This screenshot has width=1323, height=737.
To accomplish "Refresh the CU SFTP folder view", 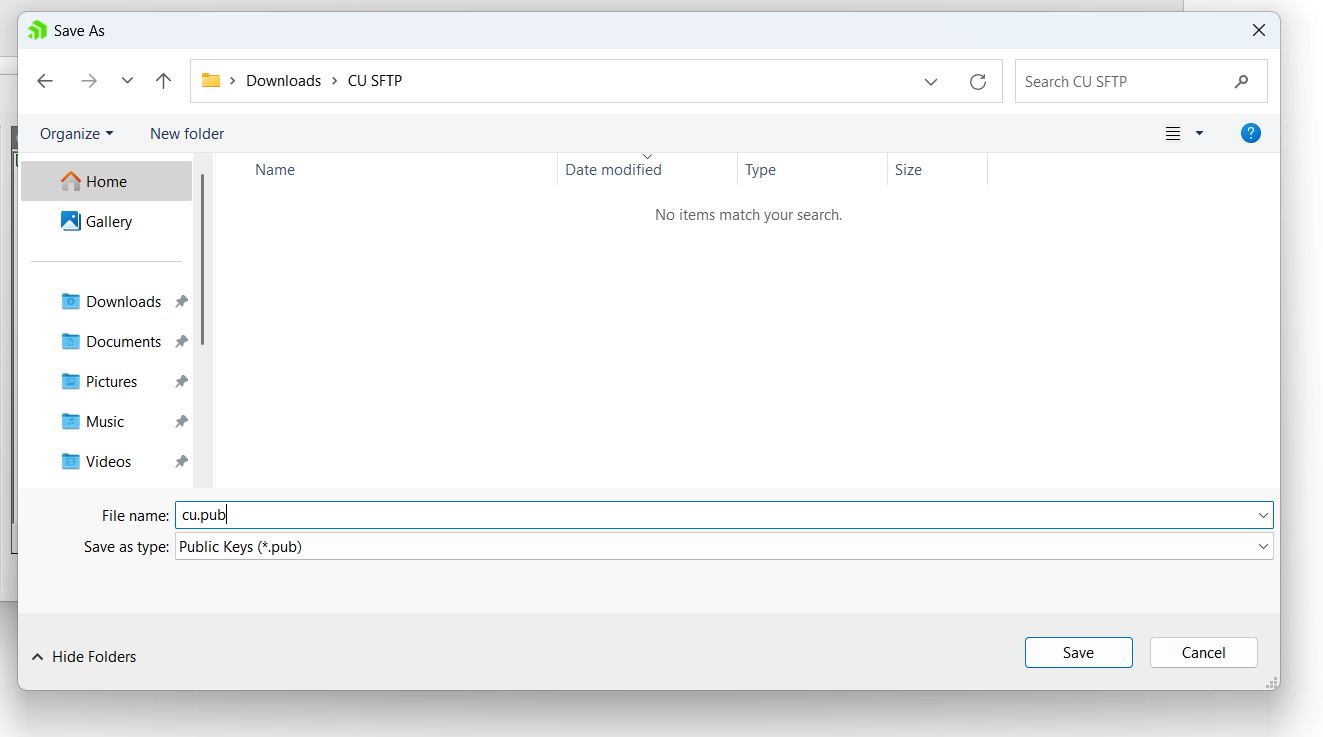I will click(978, 81).
